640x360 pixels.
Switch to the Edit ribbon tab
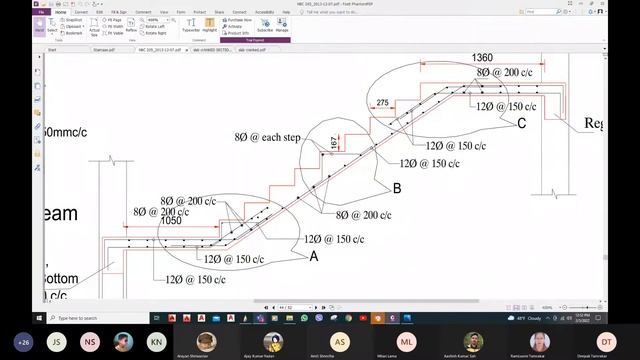(x=99, y=12)
